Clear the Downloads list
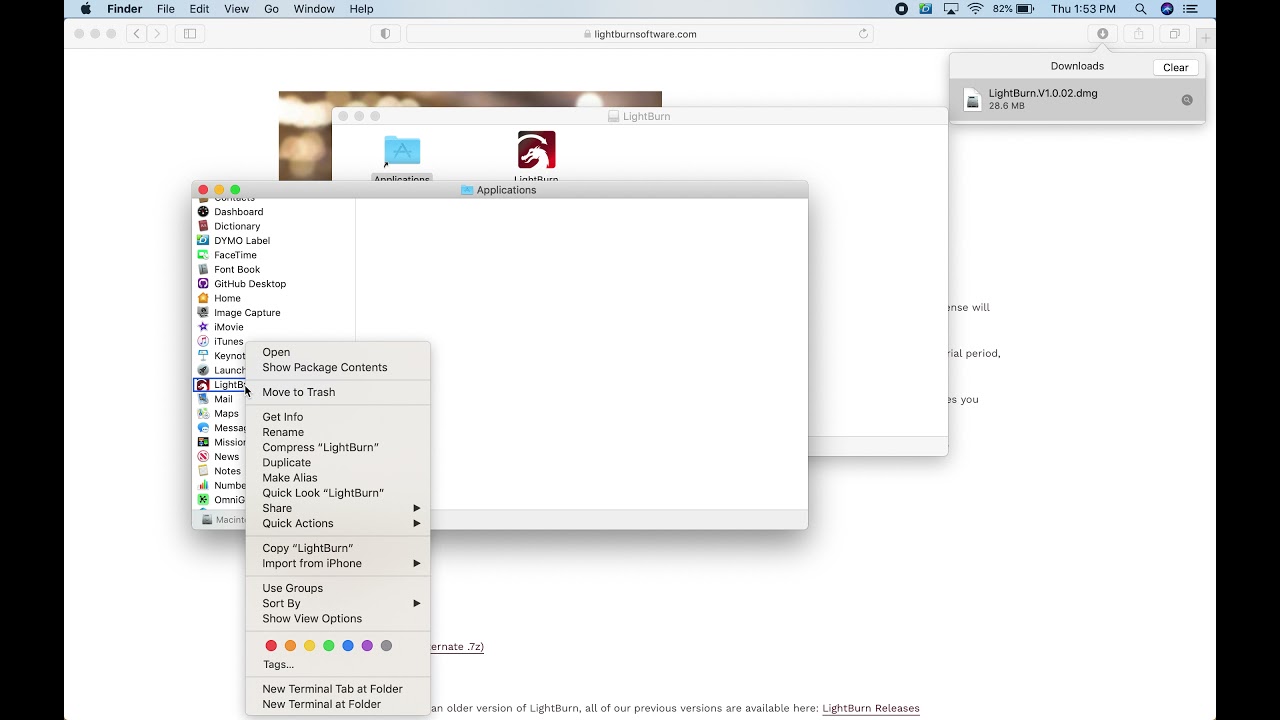 (1176, 68)
